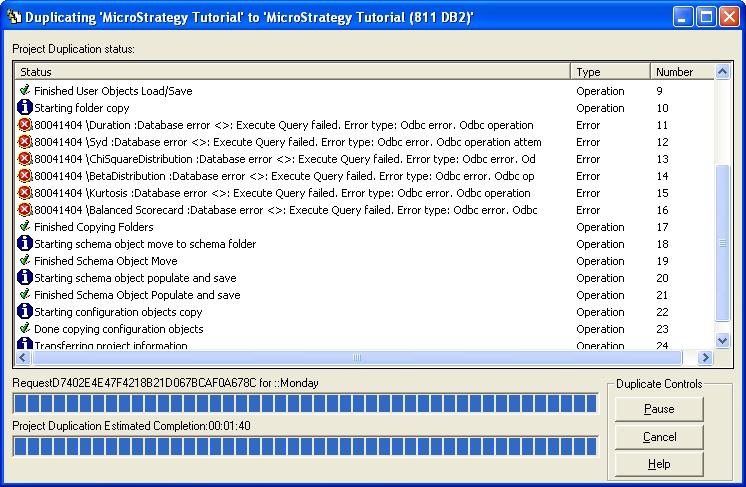The width and height of the screenshot is (746, 487).
Task: Click the horizontal scrollbar thumb
Action: [357, 358]
